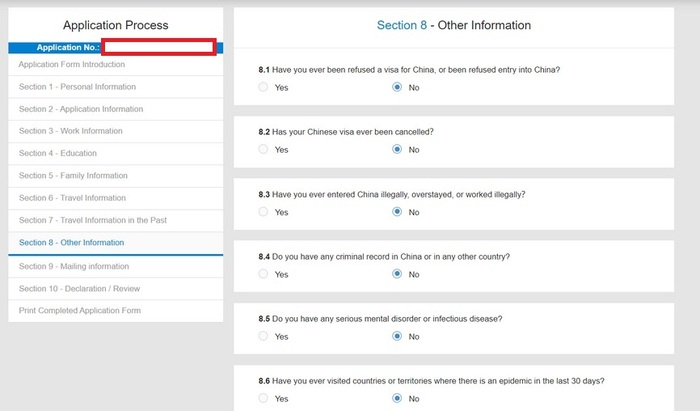
Task: Choose No for cancelled Chinese visa question
Action: click(x=397, y=149)
